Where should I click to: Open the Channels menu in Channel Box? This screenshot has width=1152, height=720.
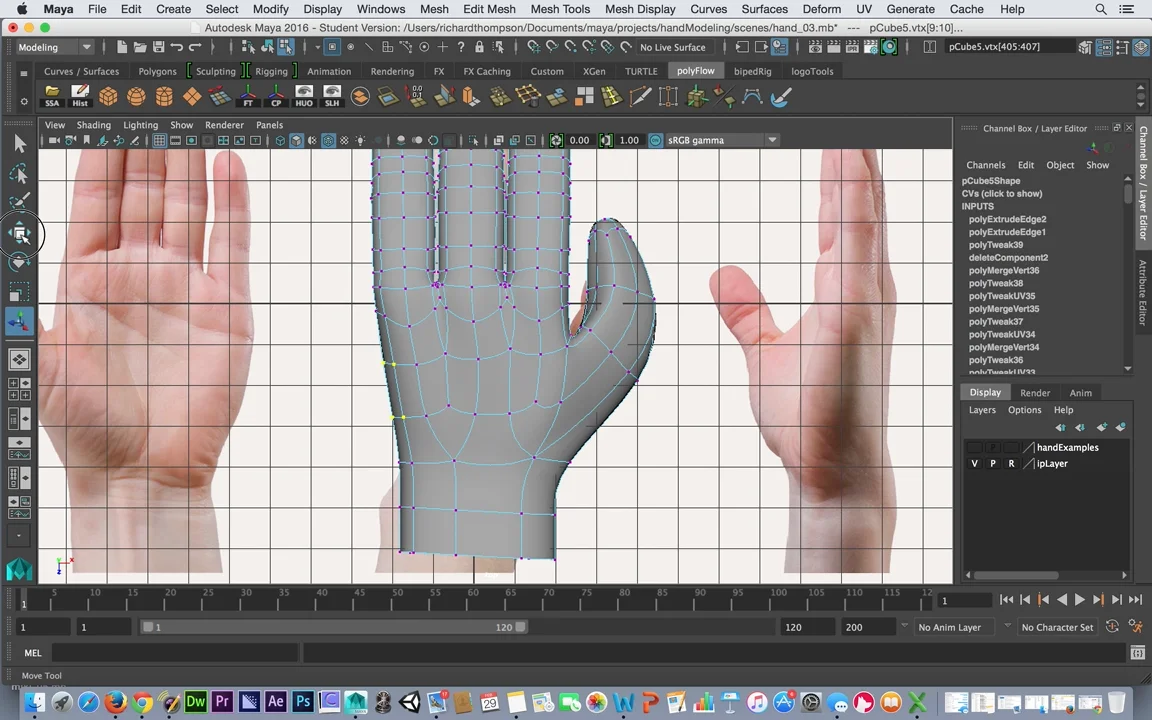[985, 165]
